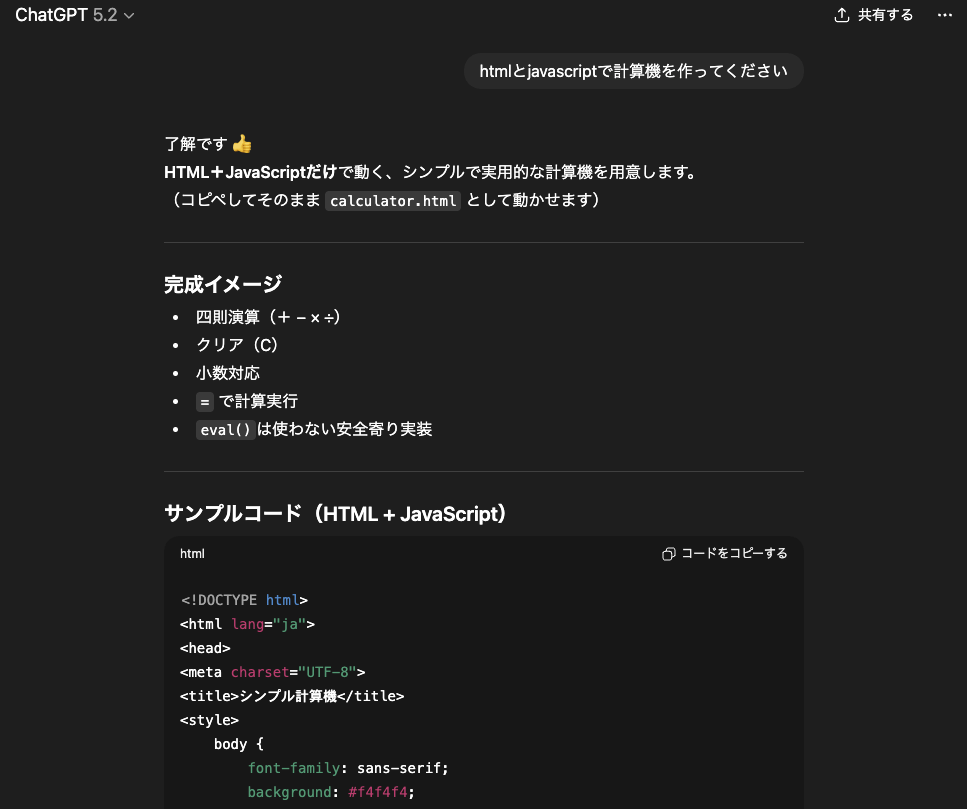
Task: Click the html language label of code block
Action: point(192,554)
